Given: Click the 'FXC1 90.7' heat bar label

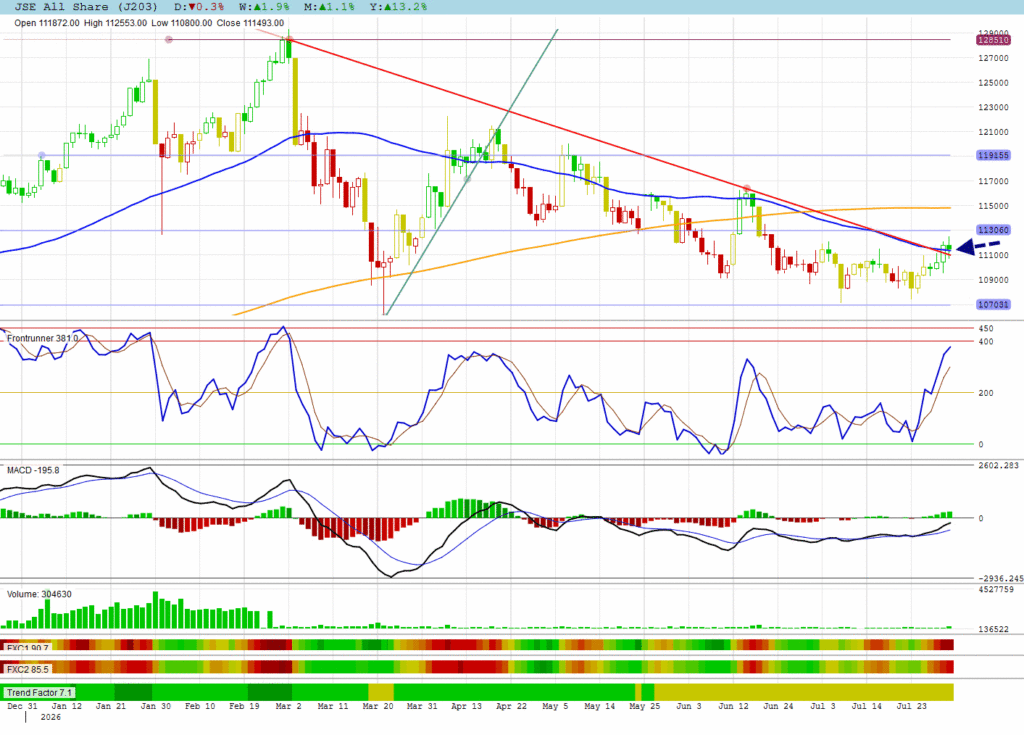Looking at the screenshot, I should point(27,647).
